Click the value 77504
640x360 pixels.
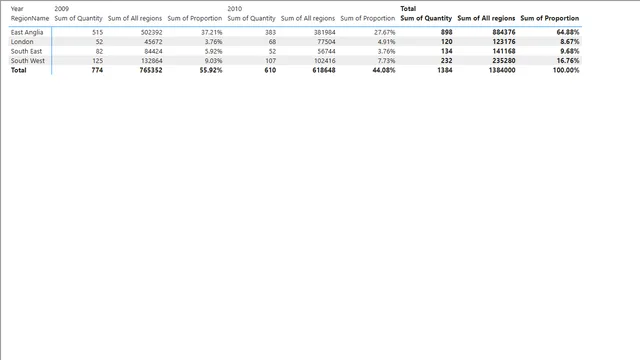326,42
